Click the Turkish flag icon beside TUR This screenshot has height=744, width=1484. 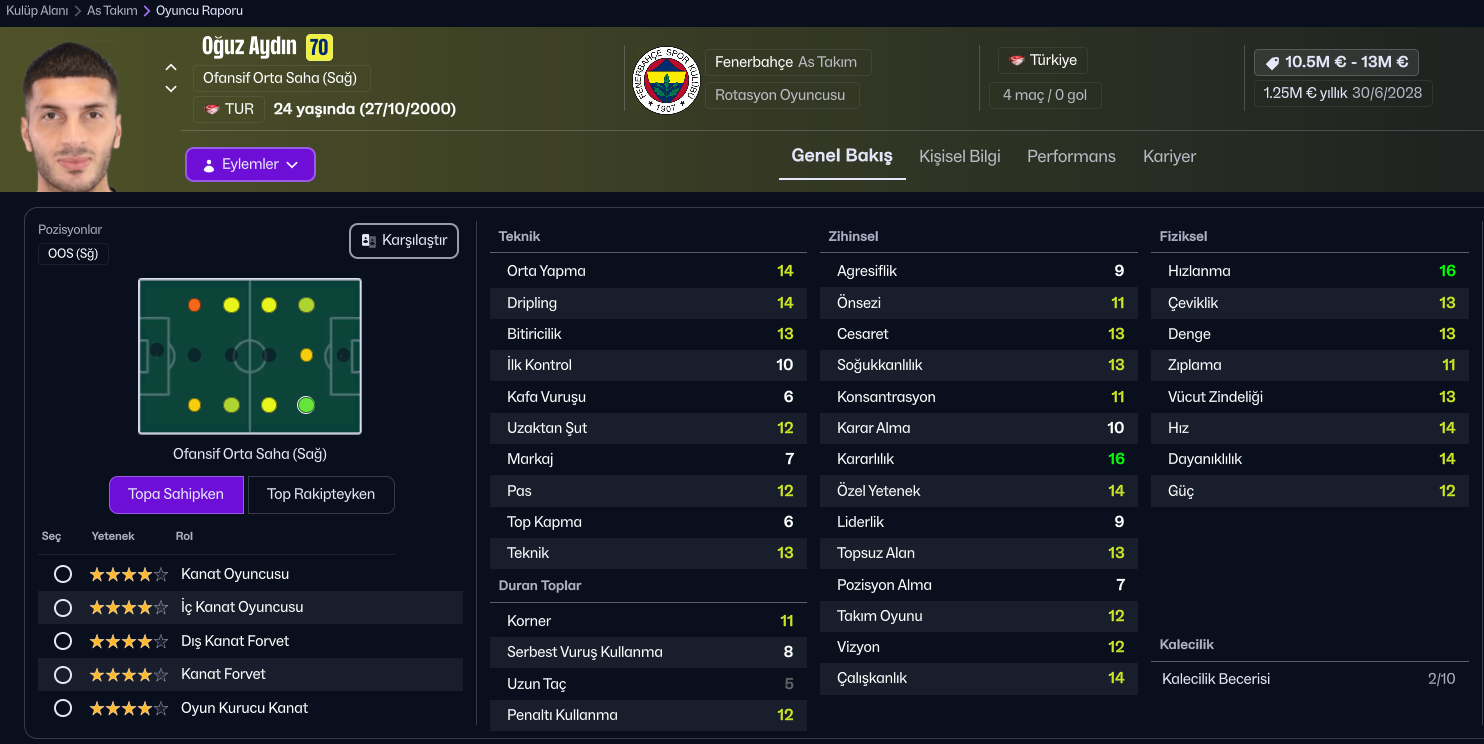tap(212, 109)
